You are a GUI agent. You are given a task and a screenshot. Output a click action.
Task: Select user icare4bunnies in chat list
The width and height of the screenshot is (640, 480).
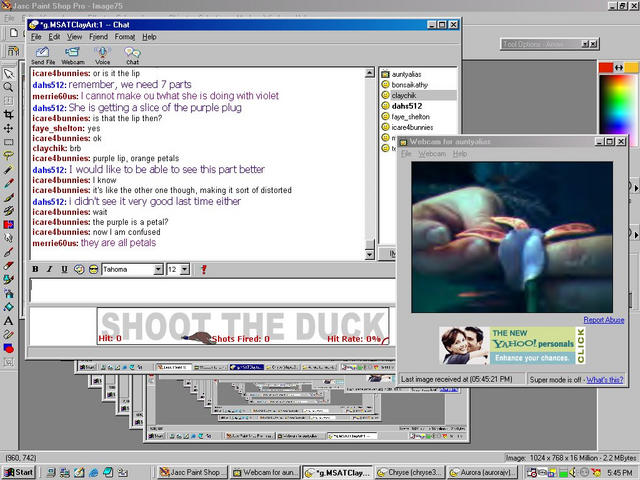tap(418, 127)
